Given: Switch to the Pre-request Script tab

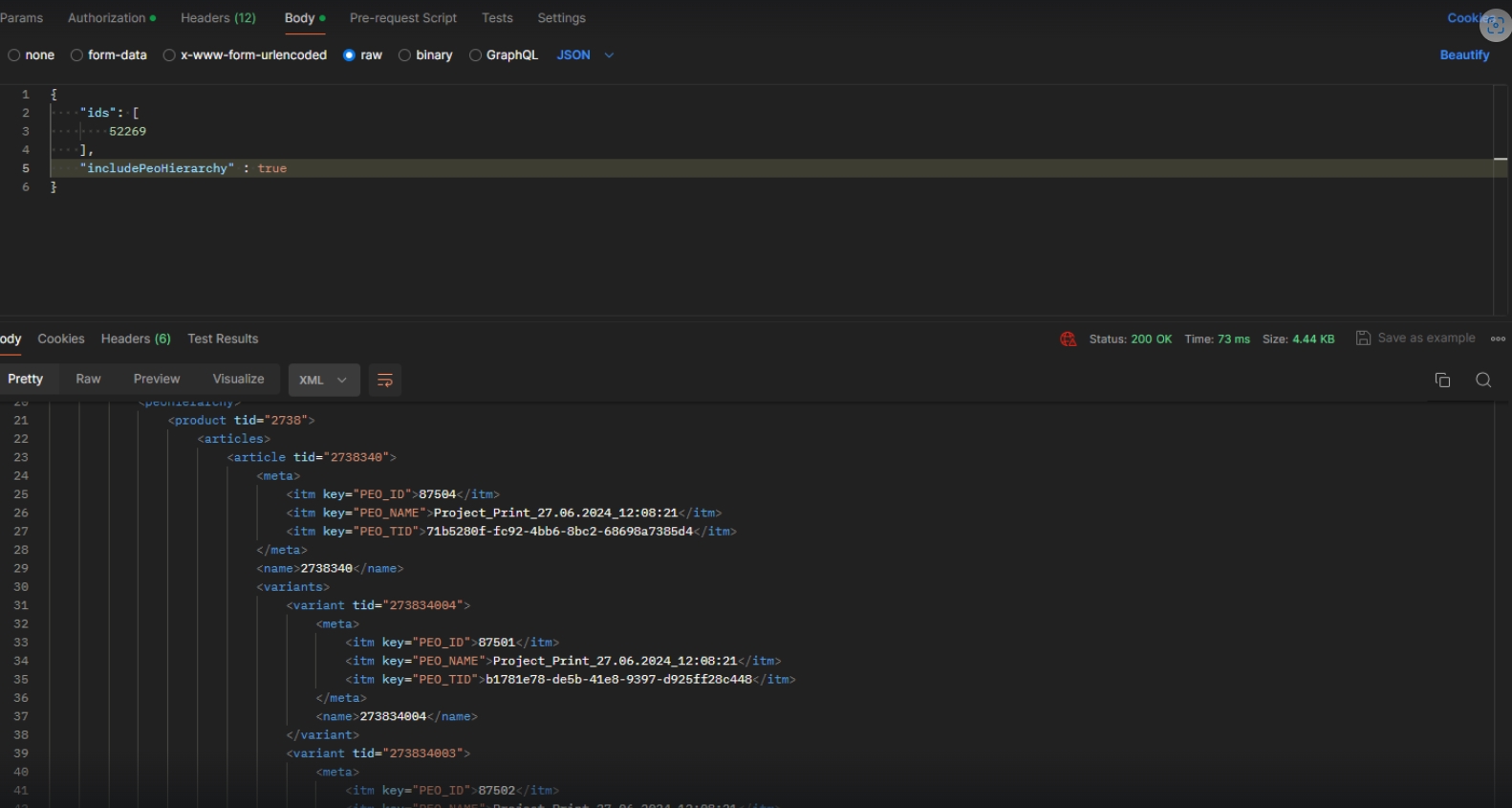Looking at the screenshot, I should pos(402,18).
